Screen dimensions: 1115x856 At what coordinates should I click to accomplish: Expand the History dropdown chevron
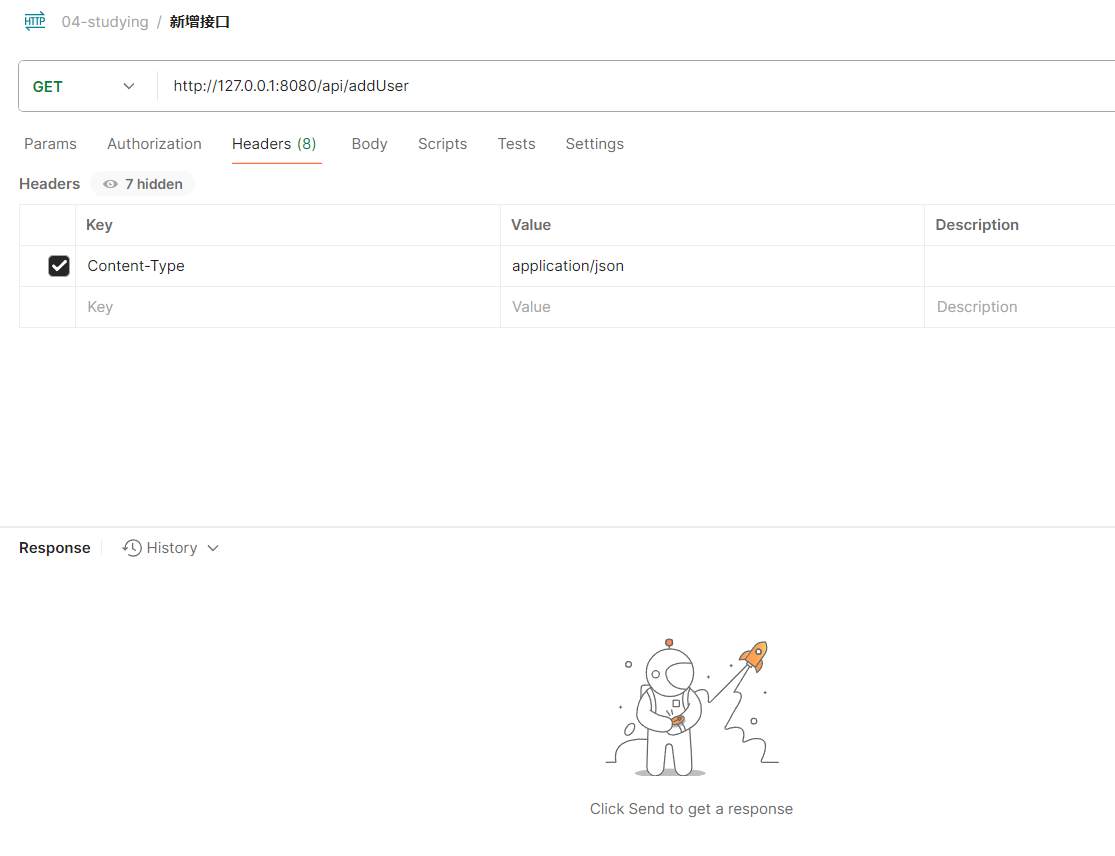(x=213, y=548)
